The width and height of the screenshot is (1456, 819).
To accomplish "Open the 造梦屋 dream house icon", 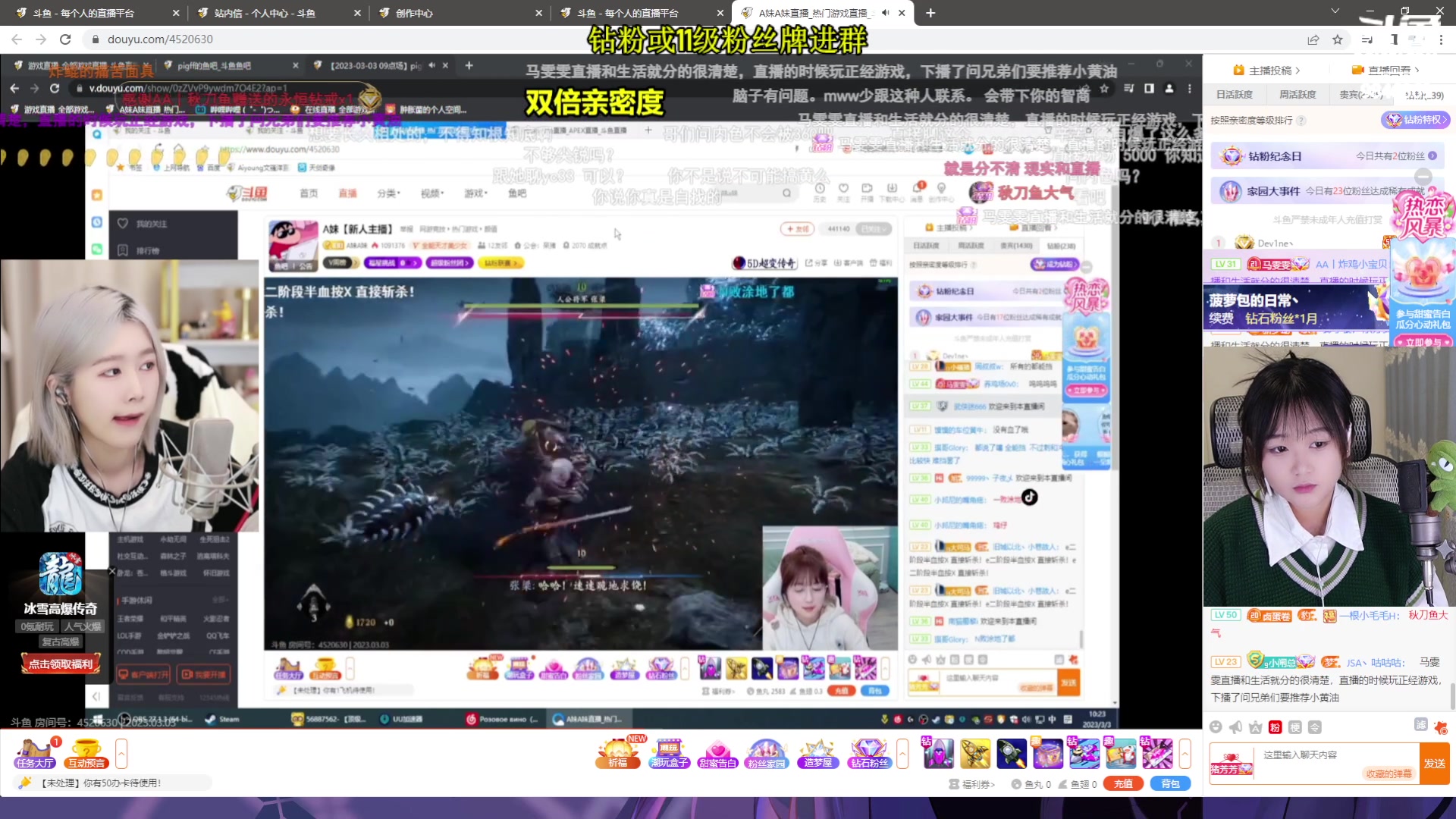I will coord(817,754).
